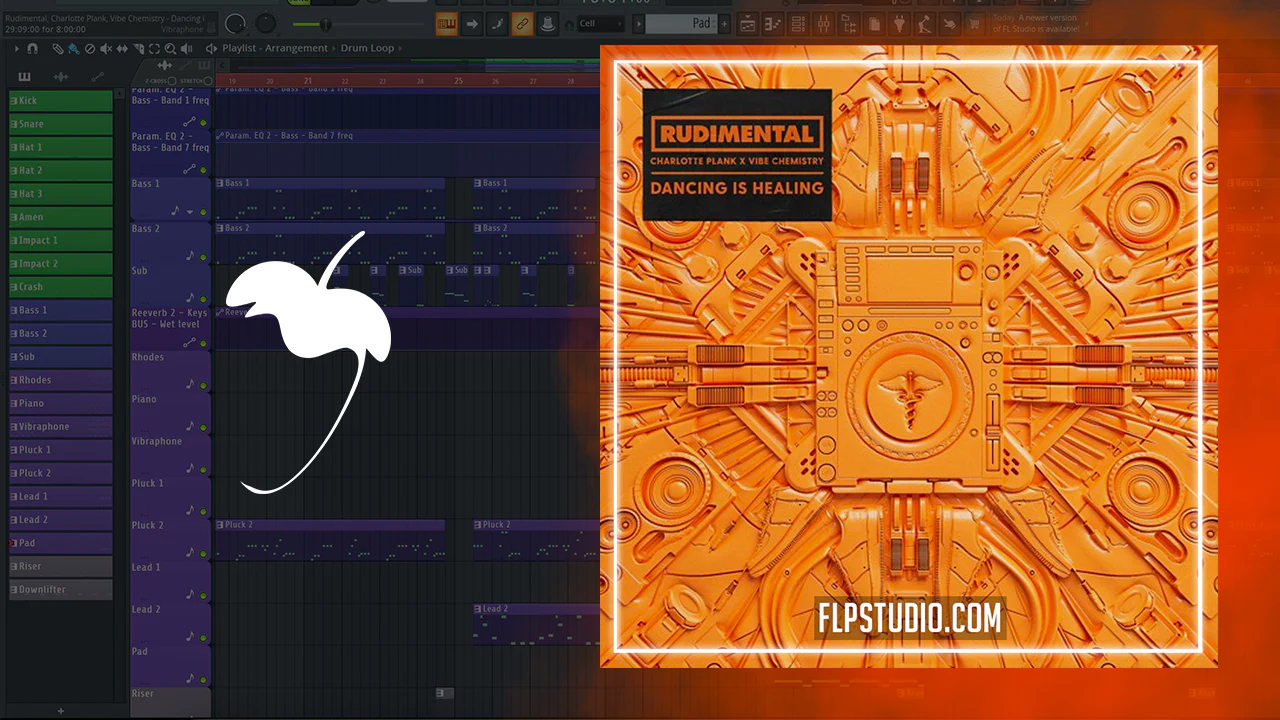
Task: Select the playlist Mute tool
Action: [x=106, y=48]
